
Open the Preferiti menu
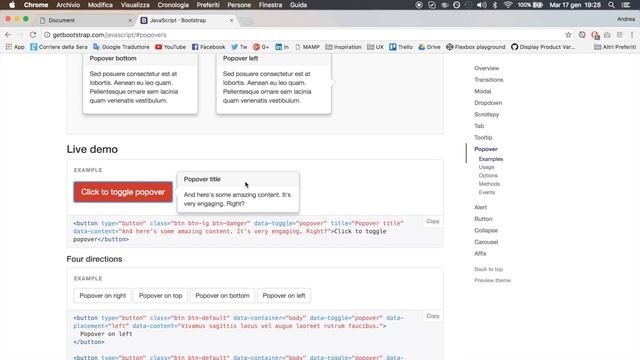click(208, 5)
